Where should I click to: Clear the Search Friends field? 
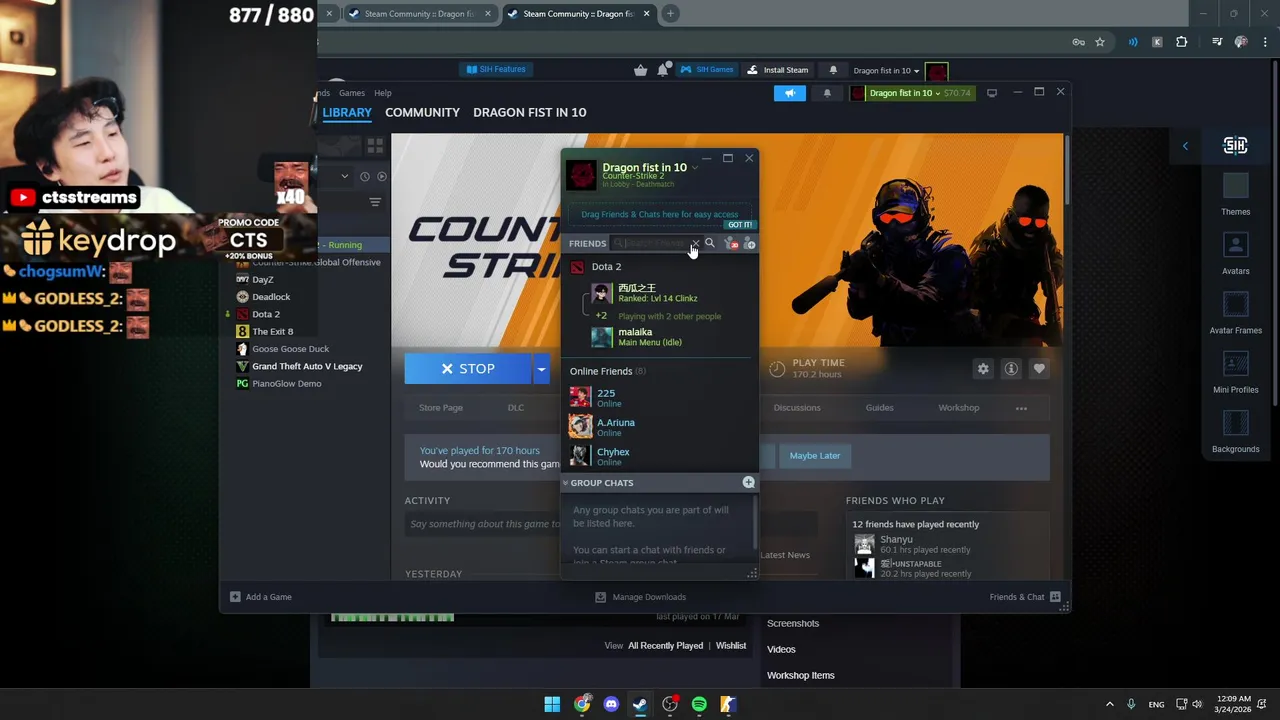tap(695, 243)
